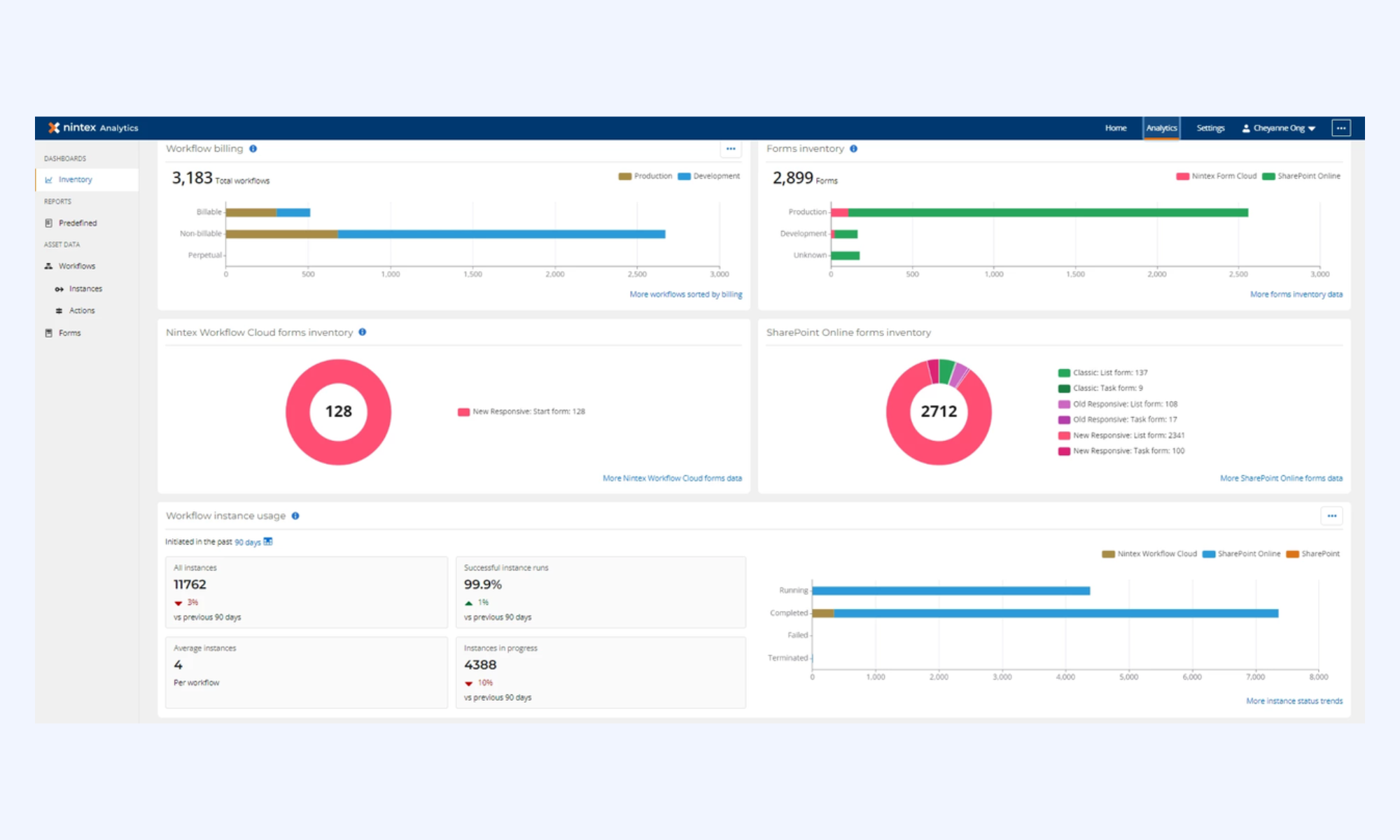Screen dimensions: 1400x840
Task: Show info for Workflow billing
Action: click(253, 148)
